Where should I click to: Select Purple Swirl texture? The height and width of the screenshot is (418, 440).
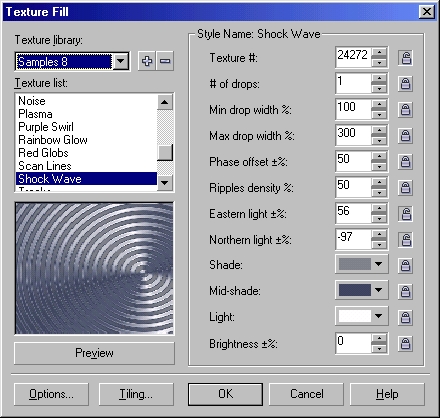click(86, 127)
